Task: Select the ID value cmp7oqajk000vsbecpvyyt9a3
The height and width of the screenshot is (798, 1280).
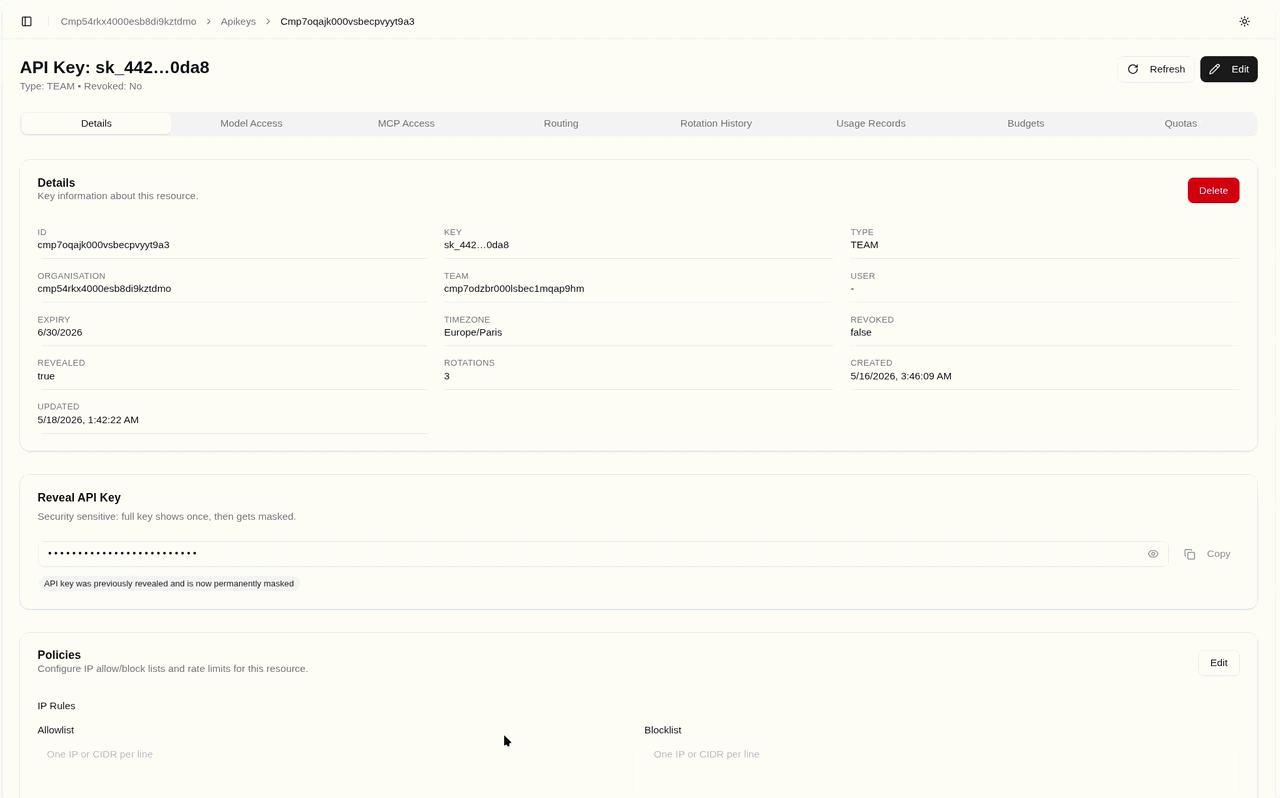Action: (x=103, y=245)
